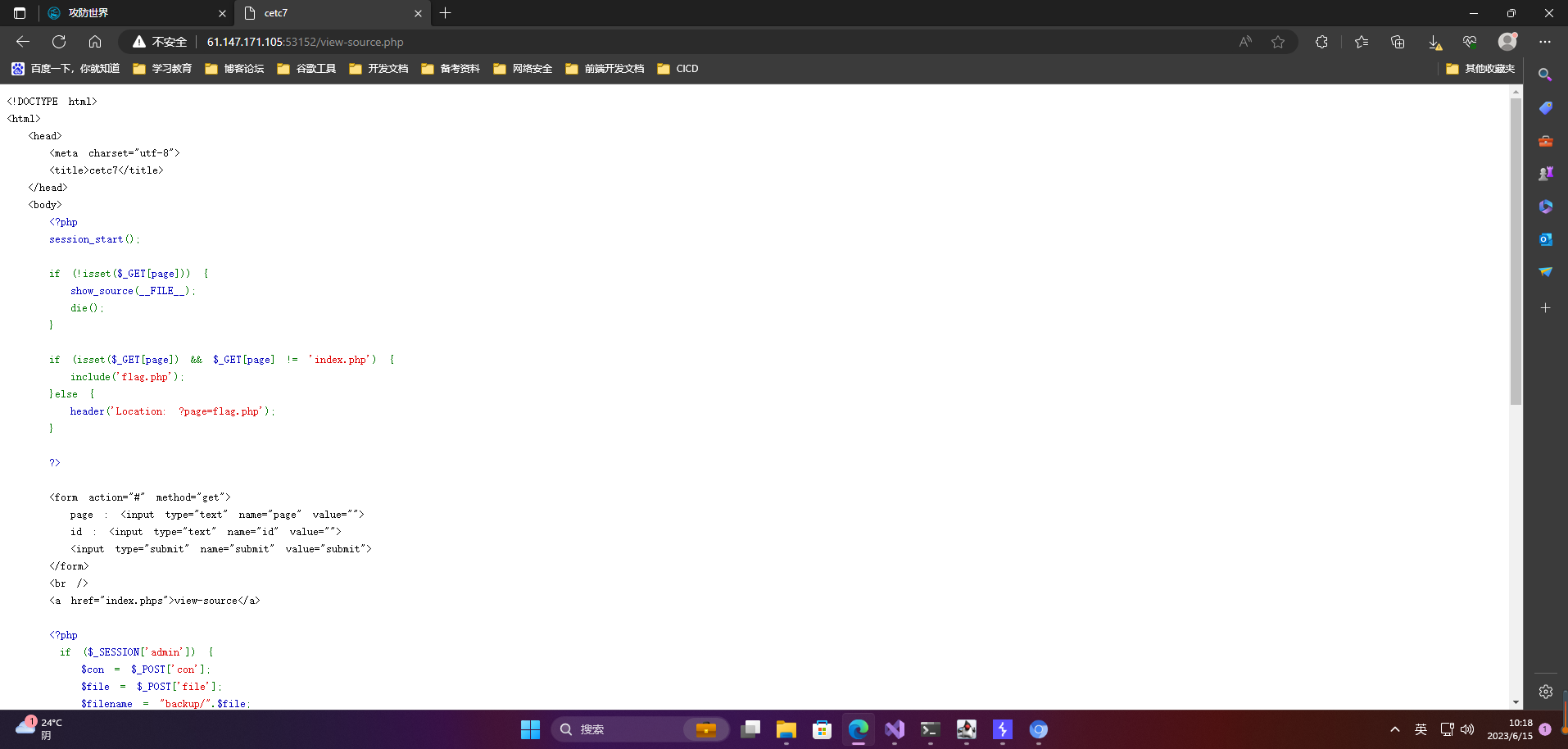Viewport: 1568px width, 749px height.
Task: Click the session_start(); line
Action: (x=94, y=239)
